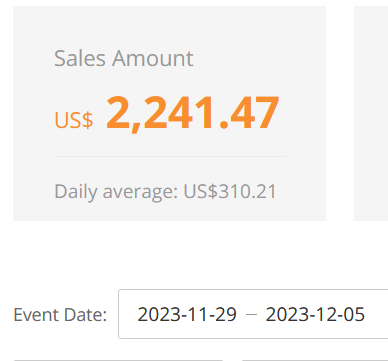
Task: Click the dash separator between the dates
Action: [251, 314]
